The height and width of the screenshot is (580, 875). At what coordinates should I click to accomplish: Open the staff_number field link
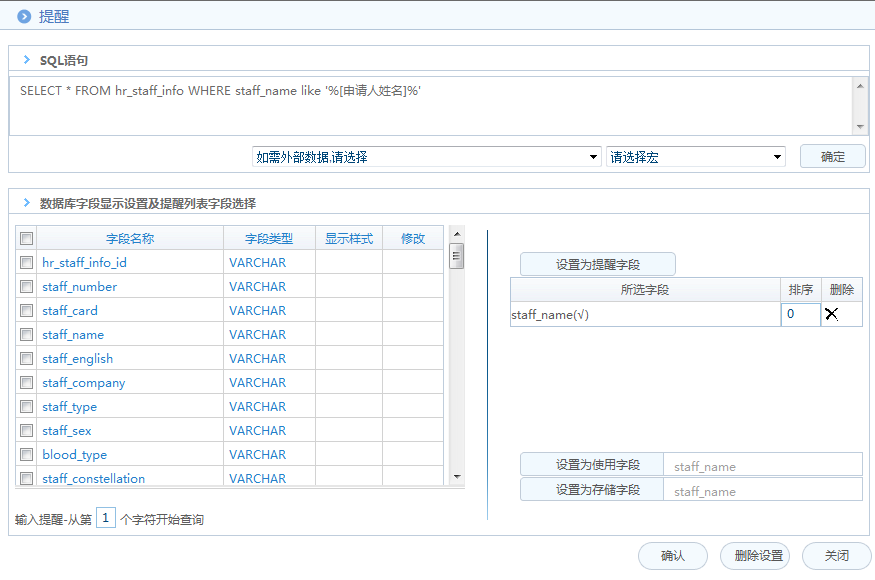(79, 286)
